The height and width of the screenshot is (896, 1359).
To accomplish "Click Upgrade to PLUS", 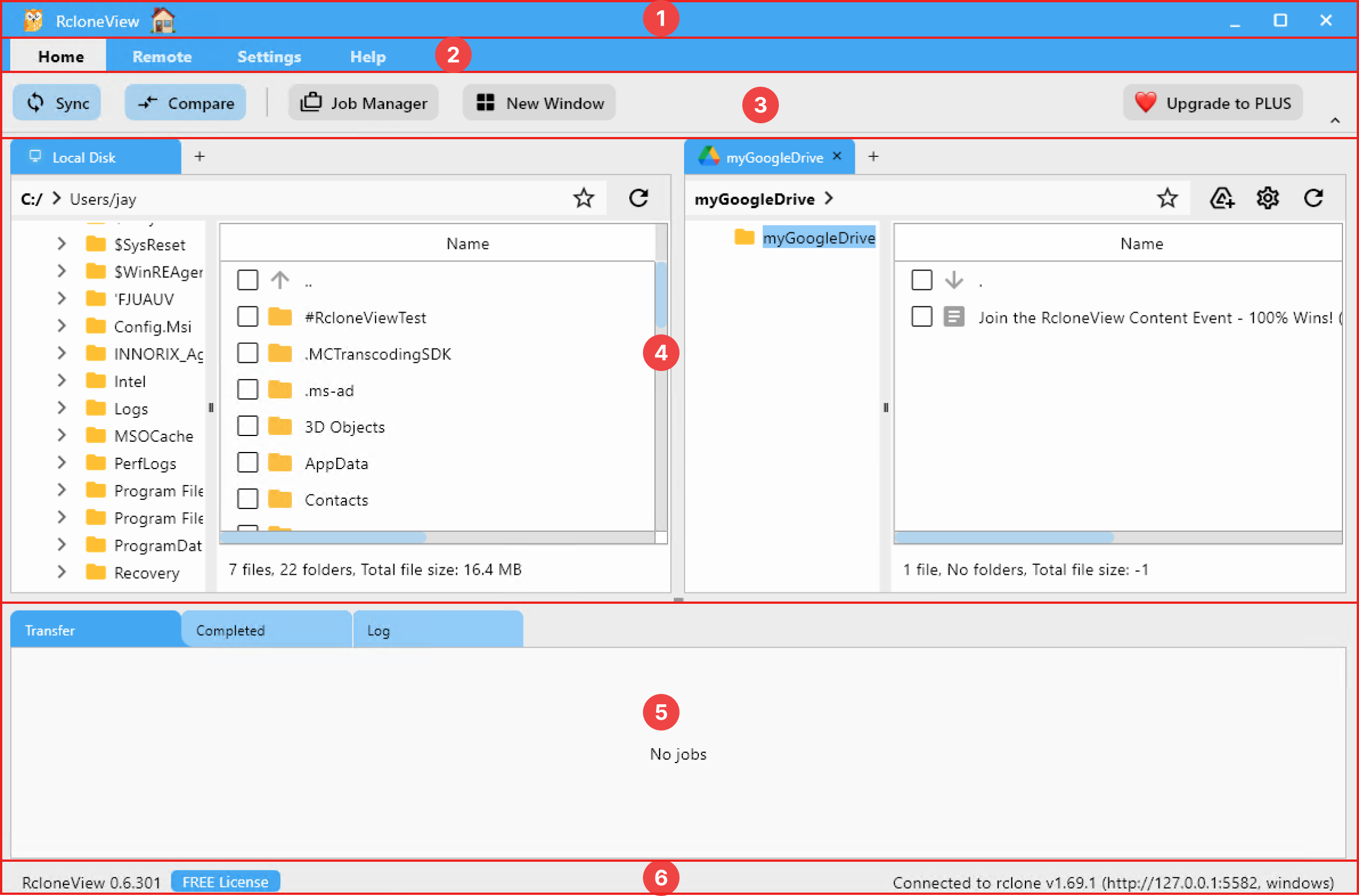I will tap(1212, 103).
